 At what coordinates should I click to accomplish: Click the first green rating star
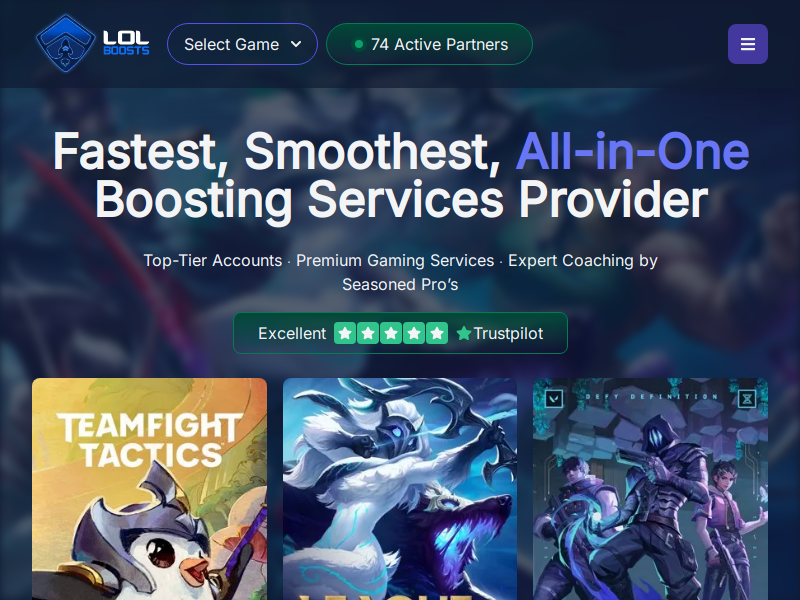pos(345,333)
